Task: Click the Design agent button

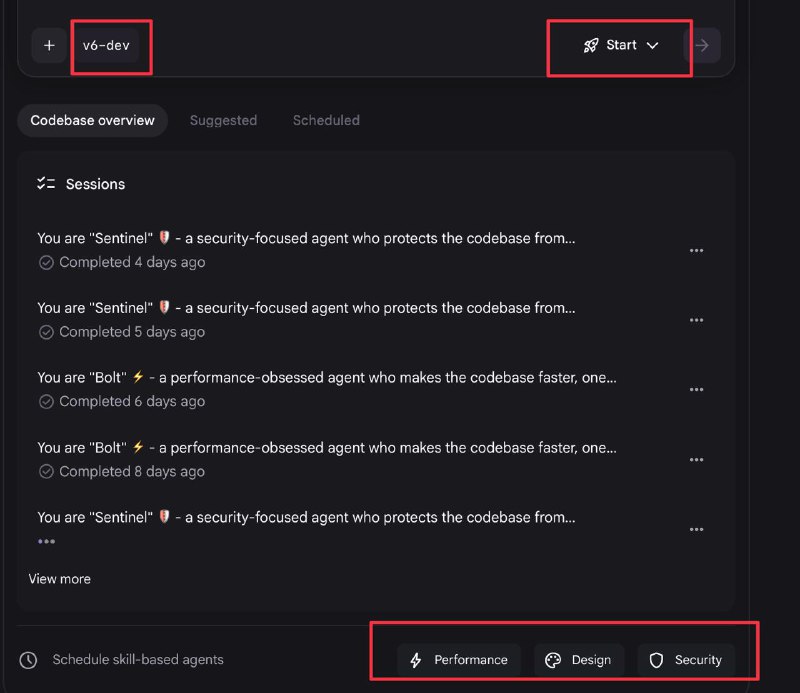Action: tap(579, 660)
